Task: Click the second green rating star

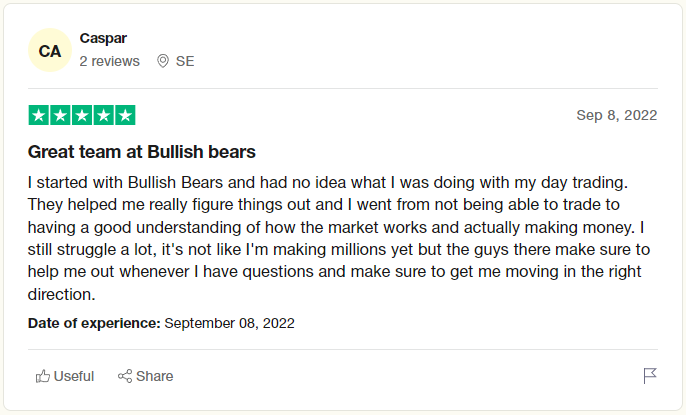Action: 60,115
